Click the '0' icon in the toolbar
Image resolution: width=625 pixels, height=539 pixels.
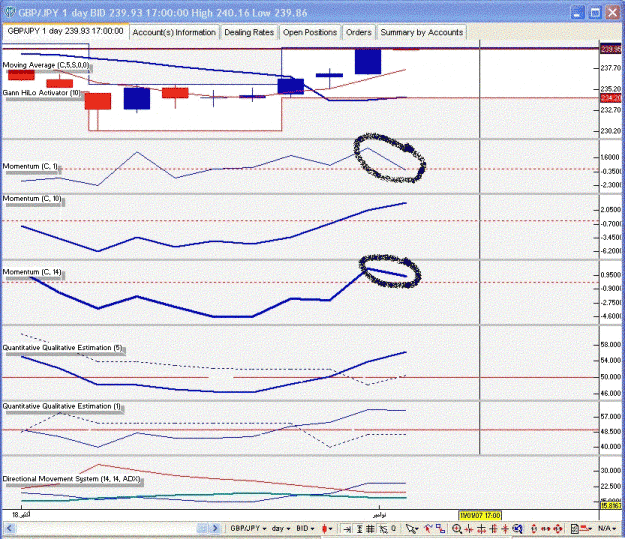[x=393, y=528]
